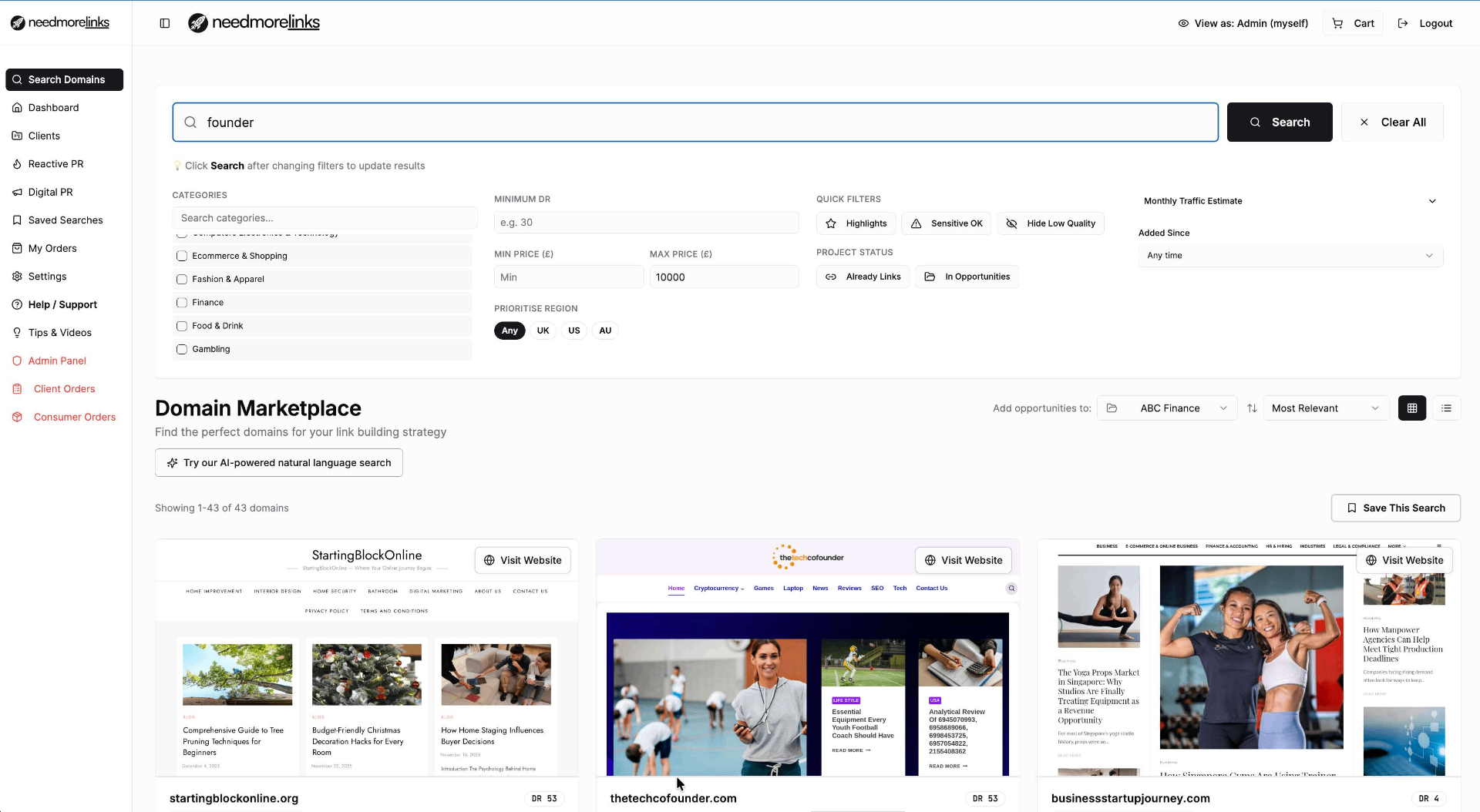The height and width of the screenshot is (812, 1480).
Task: Toggle In Opportunities project status
Action: coord(967,277)
